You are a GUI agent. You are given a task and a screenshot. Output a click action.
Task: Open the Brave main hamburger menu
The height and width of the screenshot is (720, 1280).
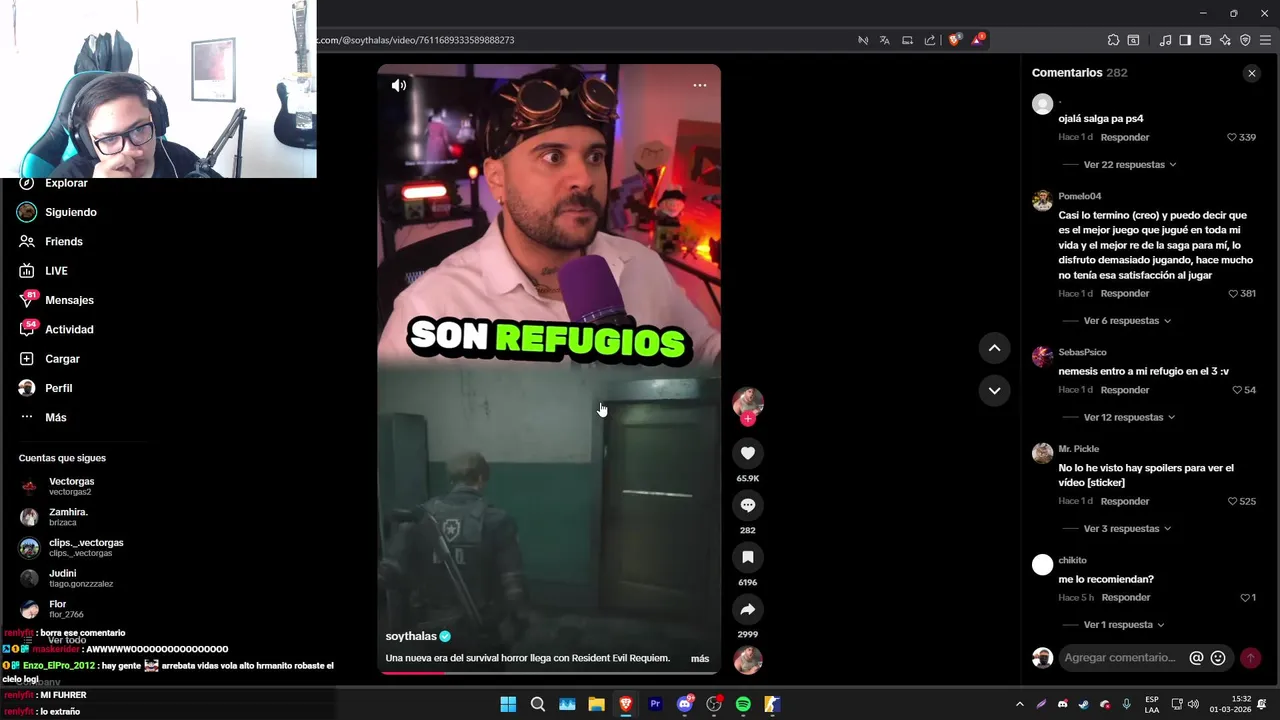click(x=1265, y=40)
